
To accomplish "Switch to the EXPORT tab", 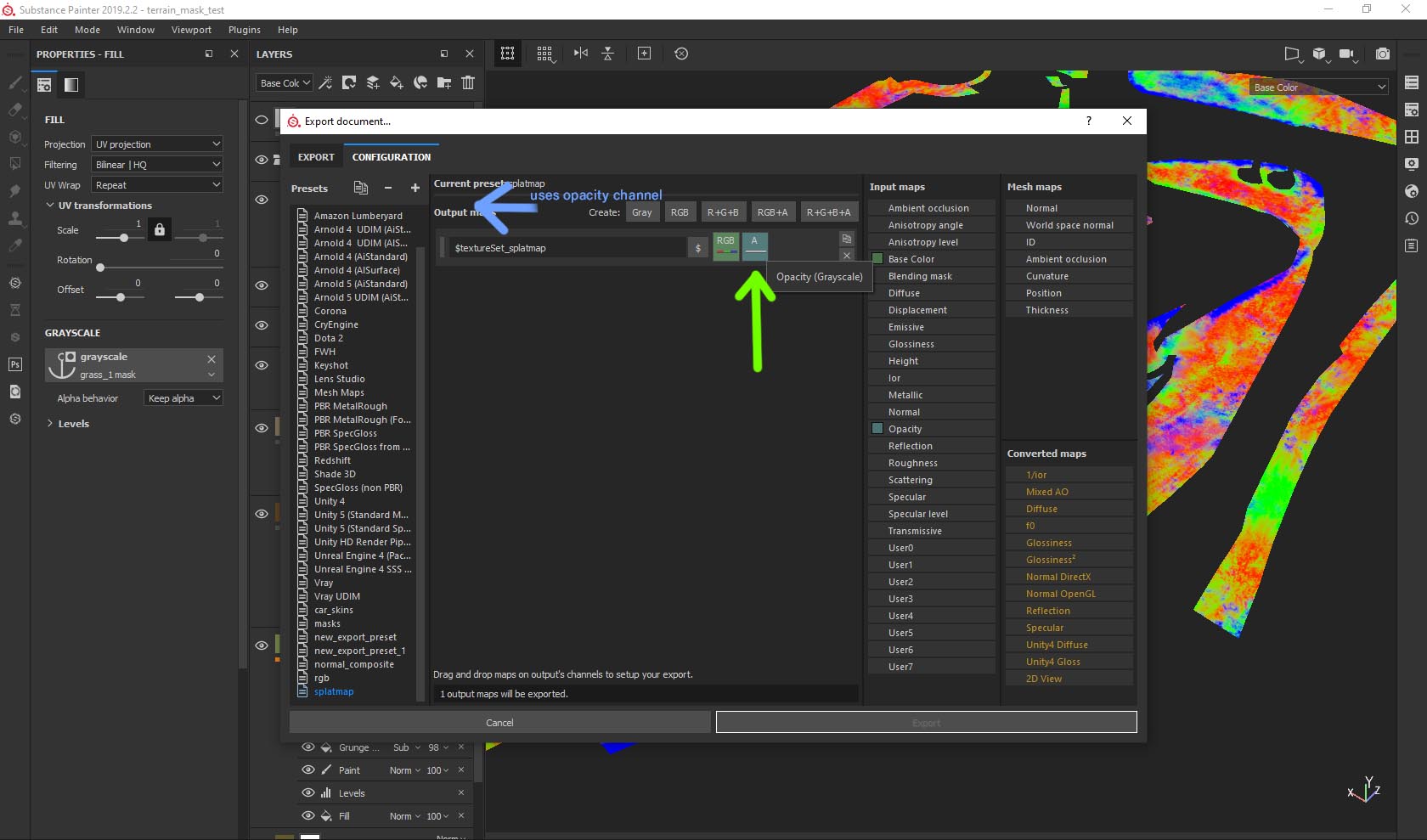I will point(316,157).
